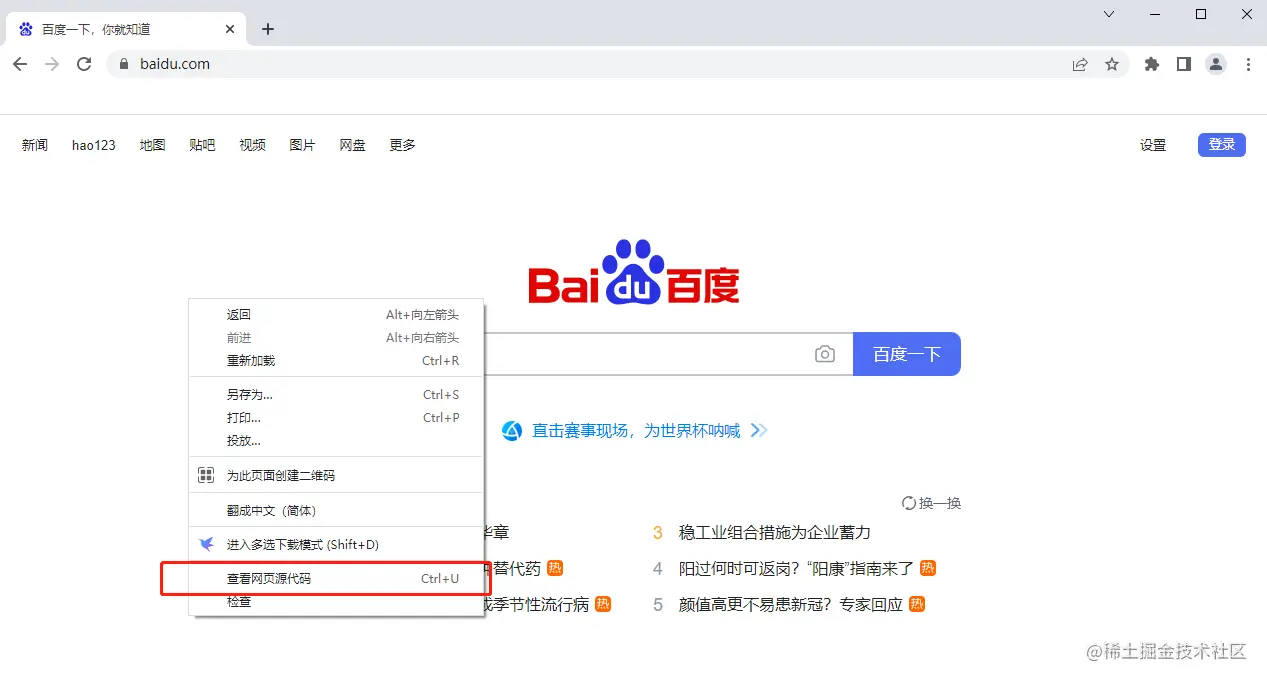Open the 图片 link
Screen dimensions: 1267x682
pos(302,145)
